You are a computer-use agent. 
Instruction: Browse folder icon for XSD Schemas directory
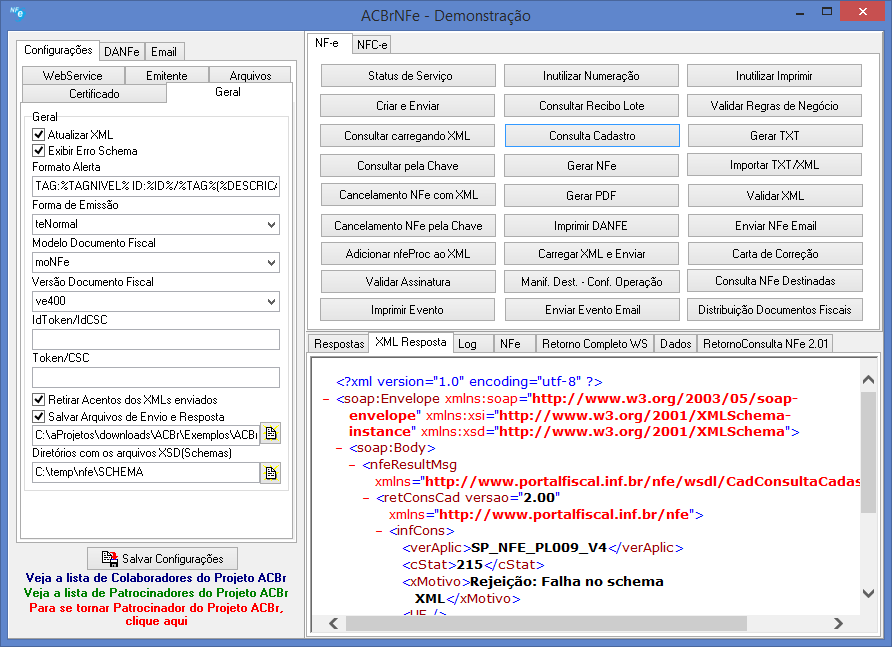(x=271, y=473)
